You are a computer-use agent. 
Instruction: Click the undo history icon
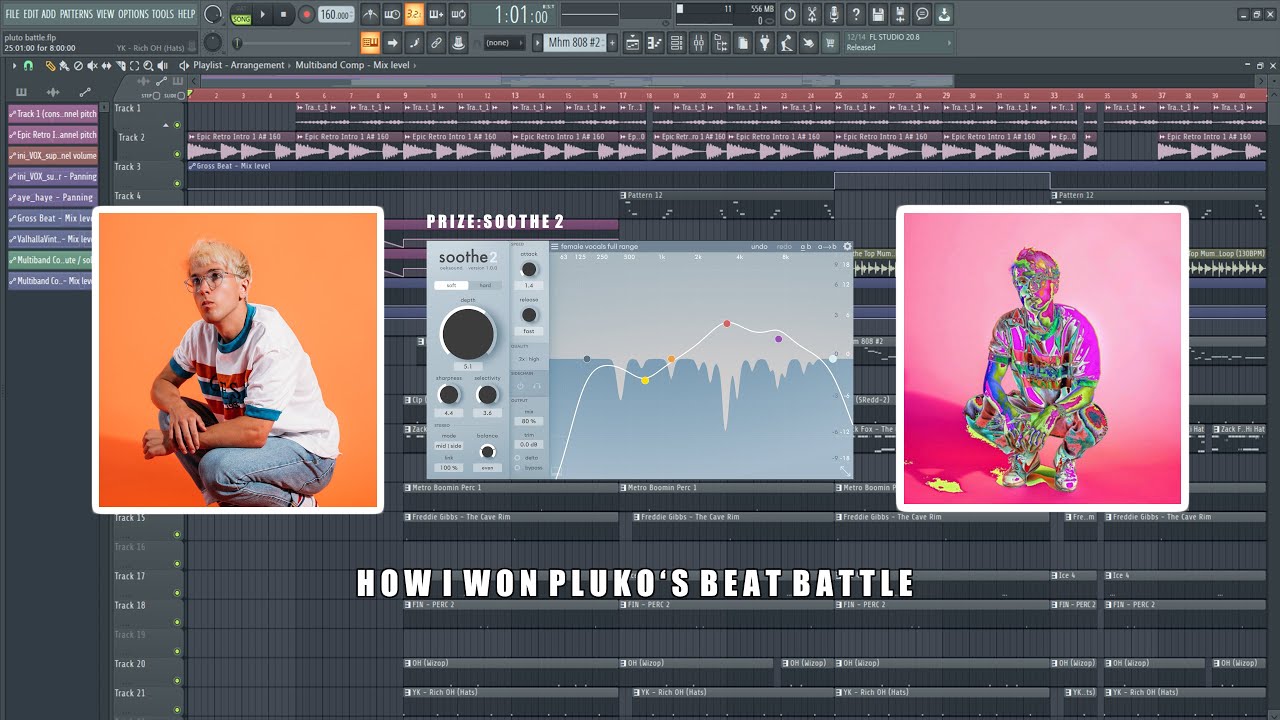[x=789, y=15]
